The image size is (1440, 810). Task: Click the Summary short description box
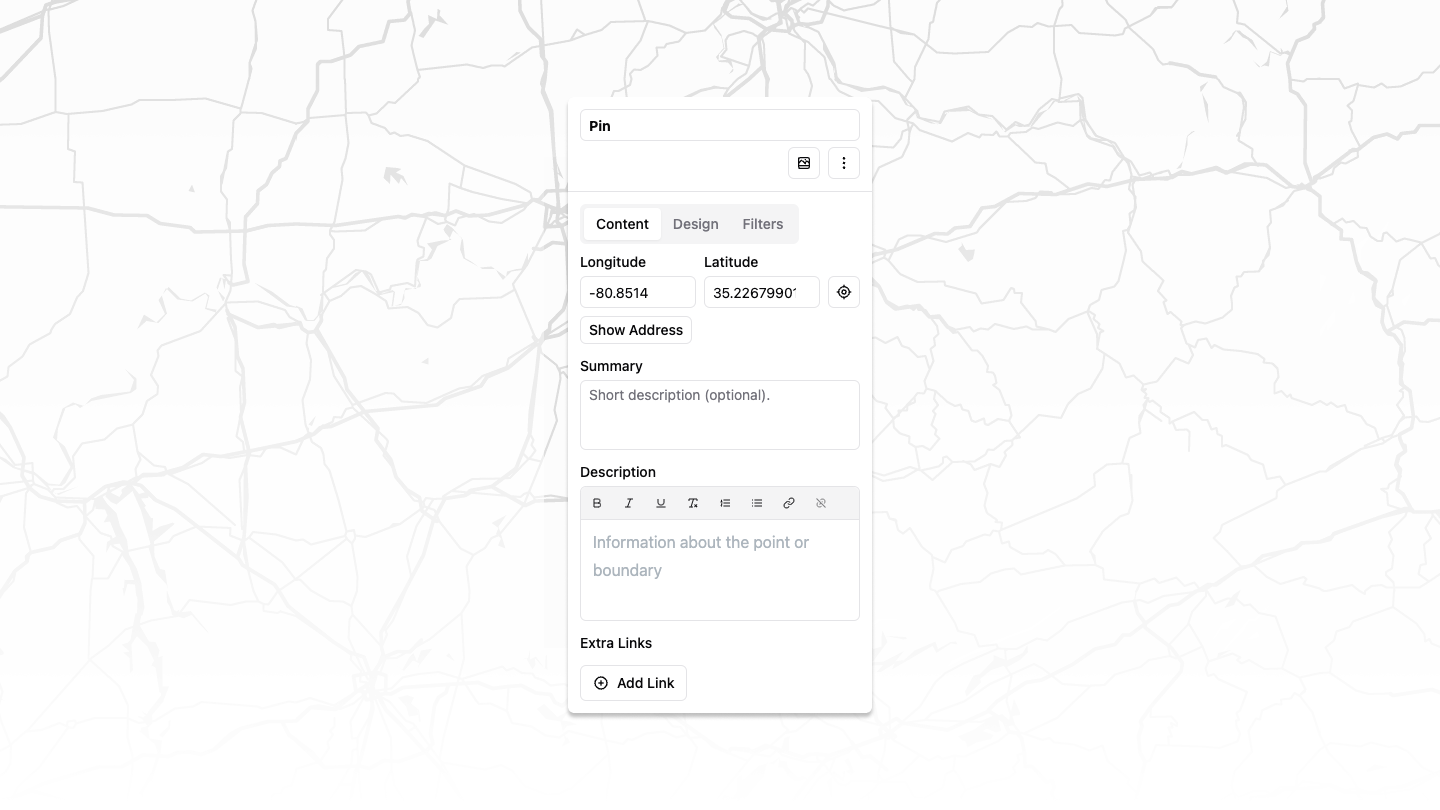tap(719, 415)
